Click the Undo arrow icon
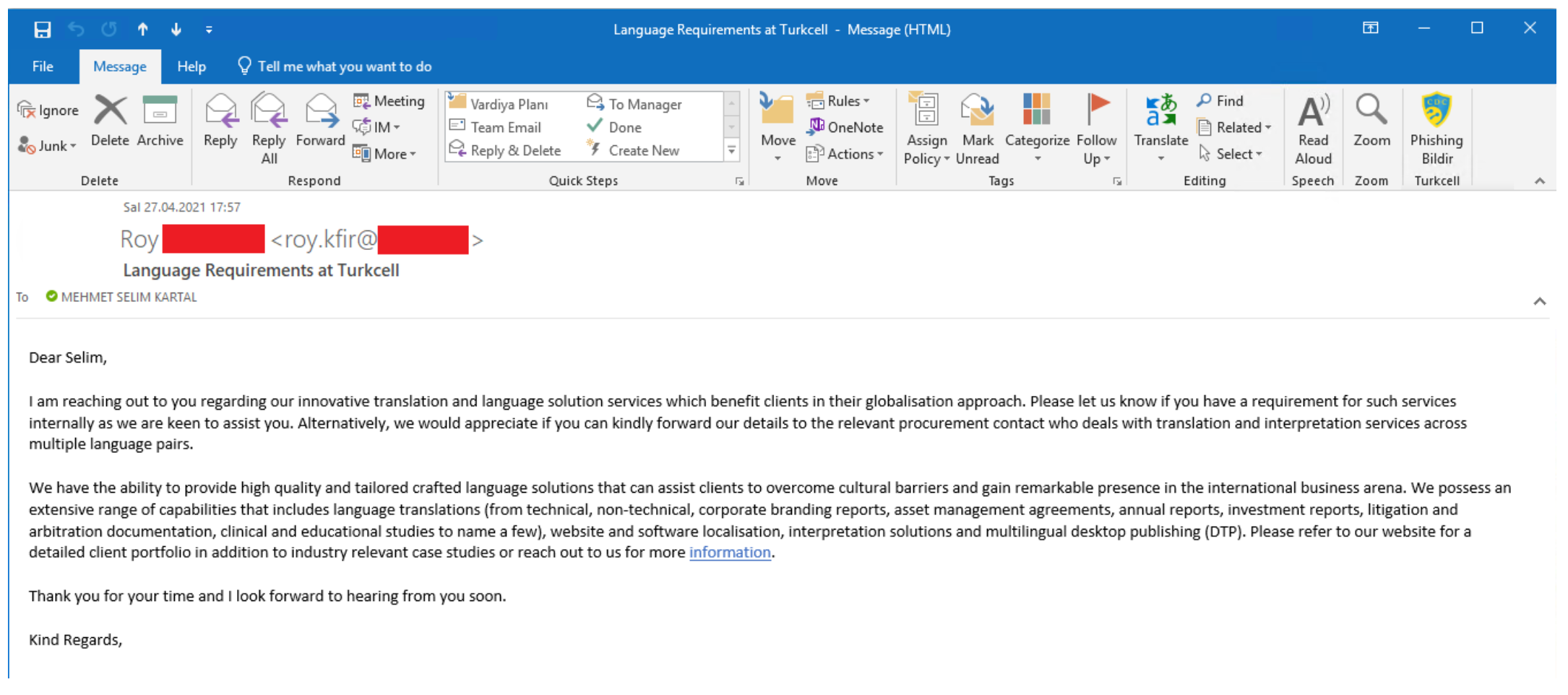1568x695 pixels. click(x=76, y=29)
